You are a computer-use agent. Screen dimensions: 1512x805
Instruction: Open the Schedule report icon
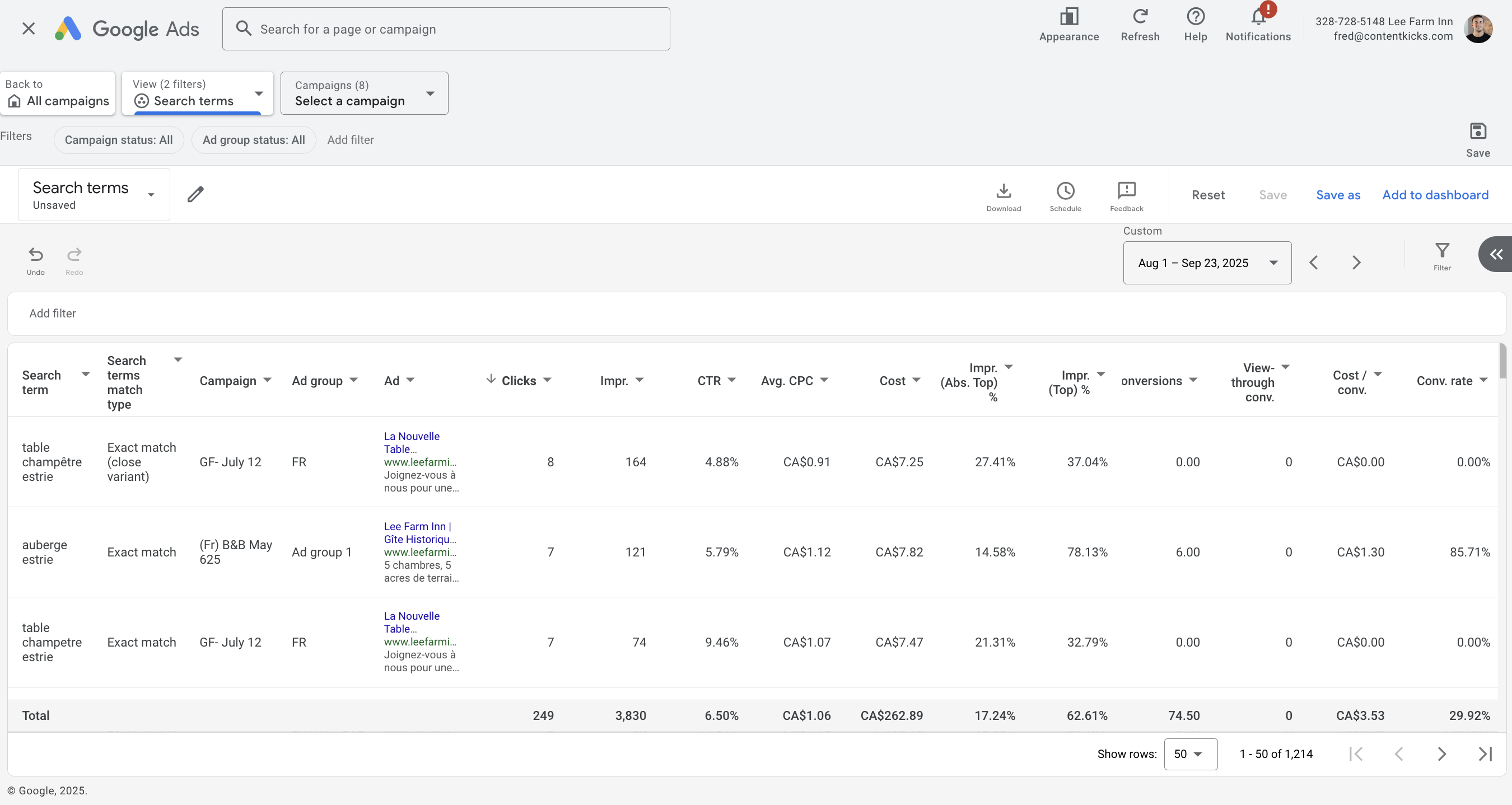pyautogui.click(x=1065, y=191)
